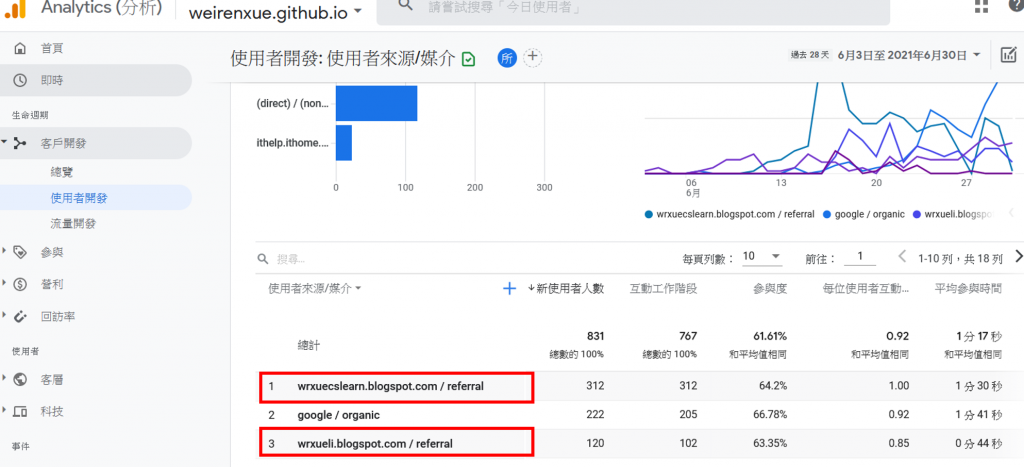Click the total new users value 831
Screen dimensions: 1024x467
coord(595,336)
